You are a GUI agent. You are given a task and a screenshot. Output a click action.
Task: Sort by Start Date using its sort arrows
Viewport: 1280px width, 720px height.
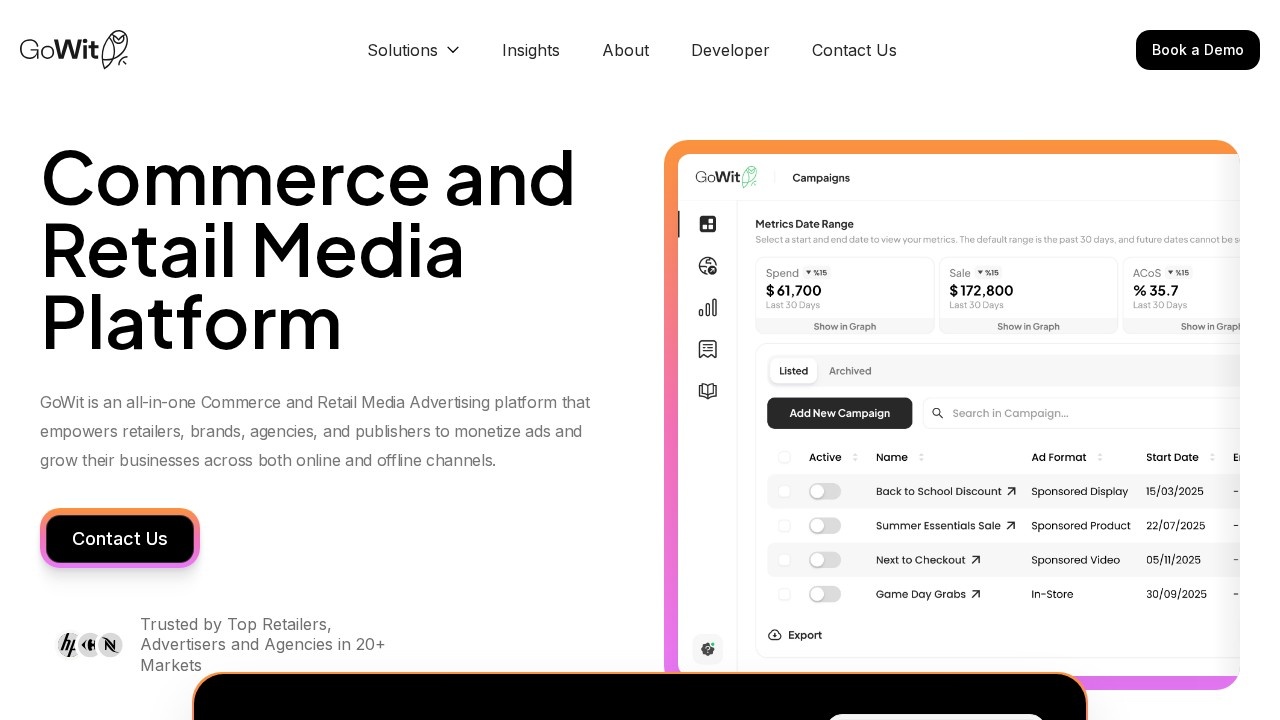coord(1212,457)
